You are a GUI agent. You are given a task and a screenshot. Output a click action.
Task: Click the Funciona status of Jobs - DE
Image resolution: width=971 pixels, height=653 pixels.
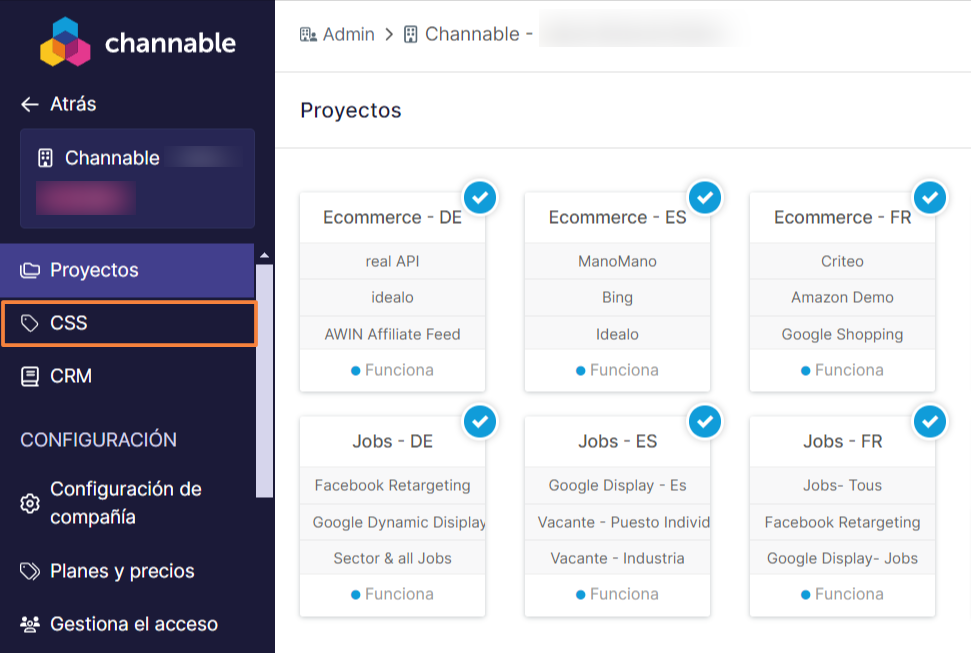393,594
